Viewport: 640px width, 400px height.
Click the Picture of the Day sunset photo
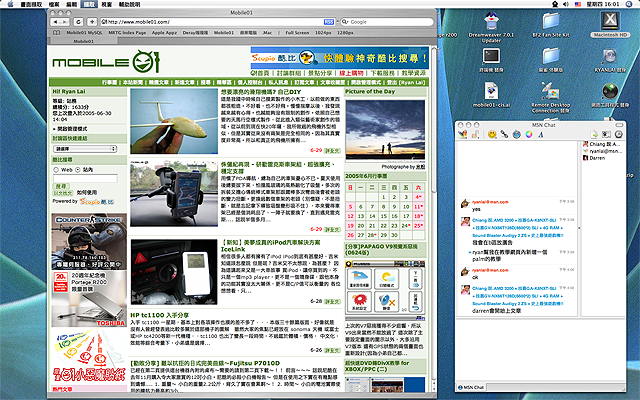385,131
